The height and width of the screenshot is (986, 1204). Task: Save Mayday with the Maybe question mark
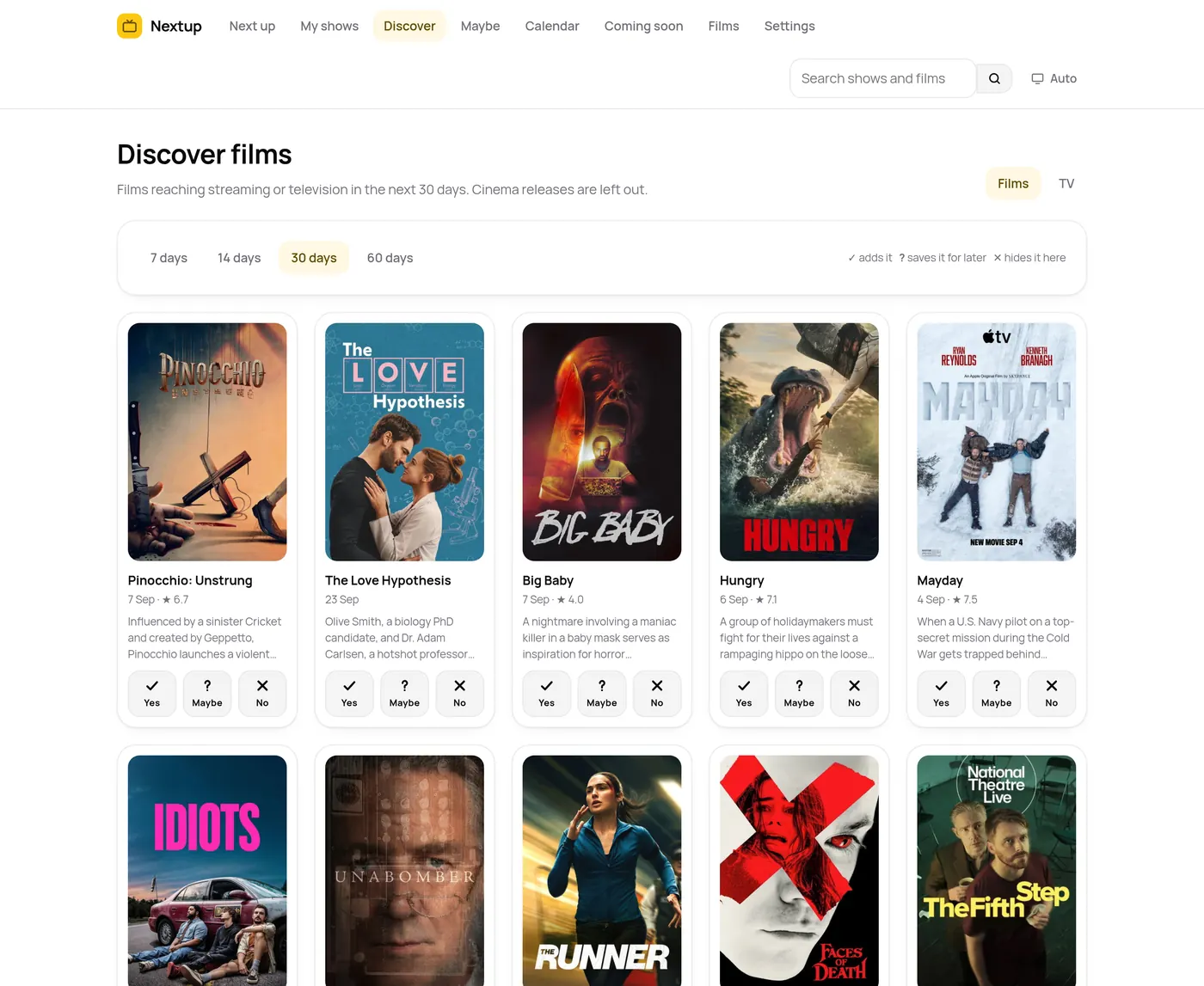pyautogui.click(x=997, y=694)
